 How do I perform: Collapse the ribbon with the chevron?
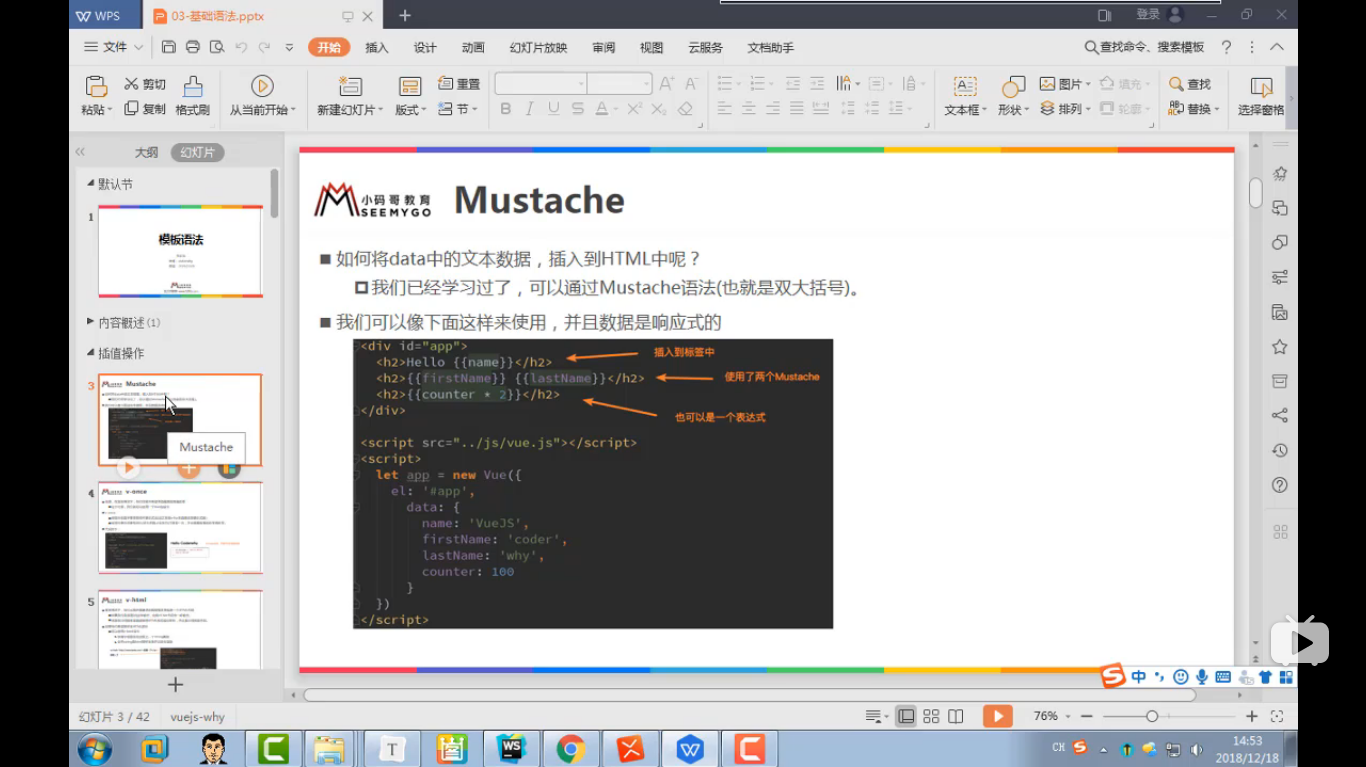click(x=1277, y=47)
